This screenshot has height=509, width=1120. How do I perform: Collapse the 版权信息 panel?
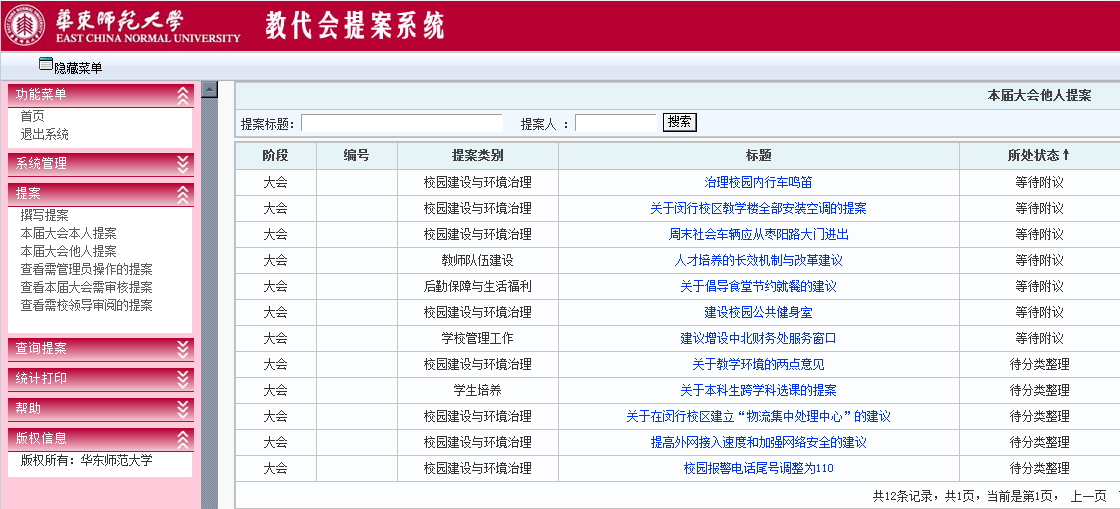[184, 439]
